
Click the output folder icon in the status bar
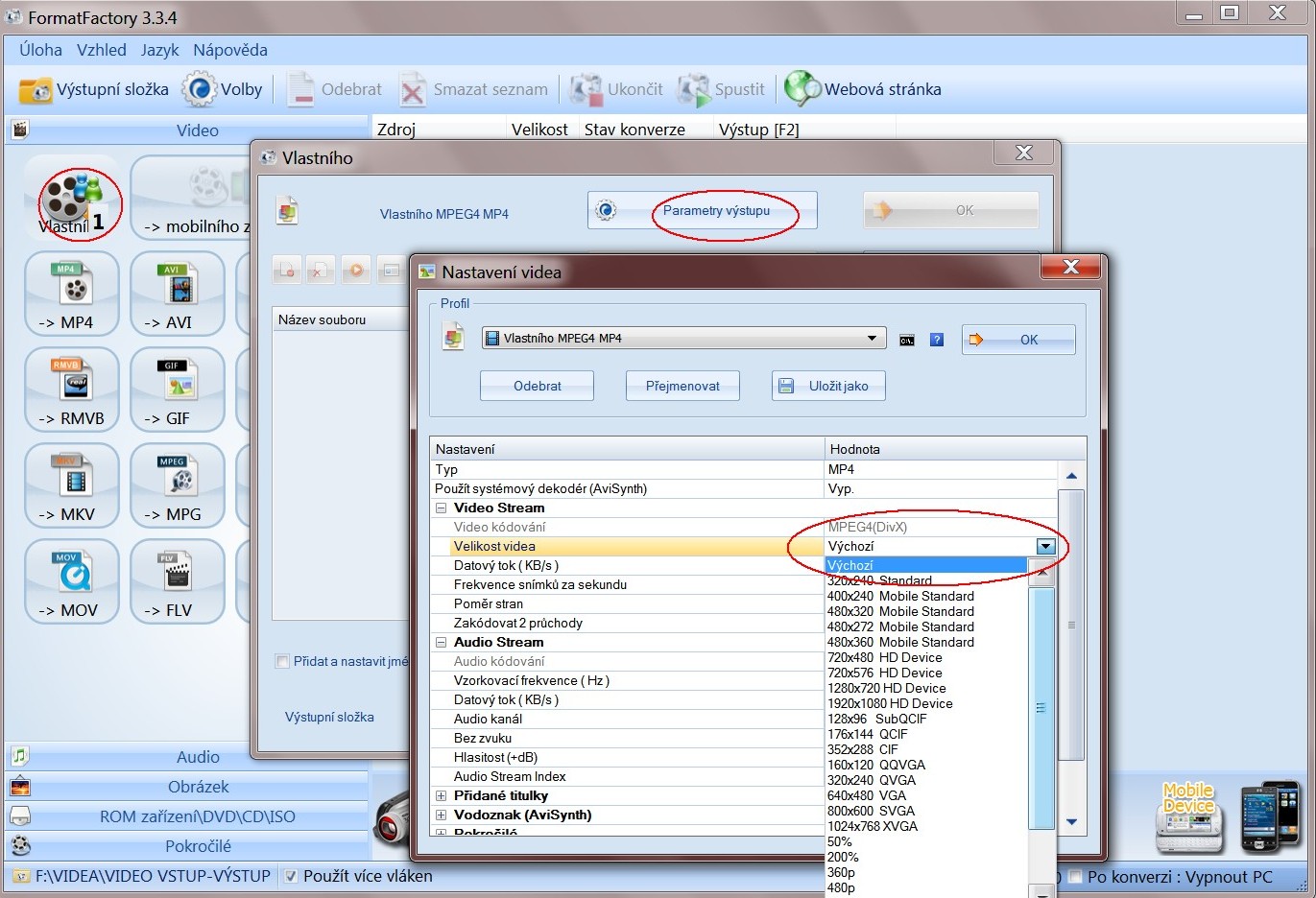click(x=19, y=876)
